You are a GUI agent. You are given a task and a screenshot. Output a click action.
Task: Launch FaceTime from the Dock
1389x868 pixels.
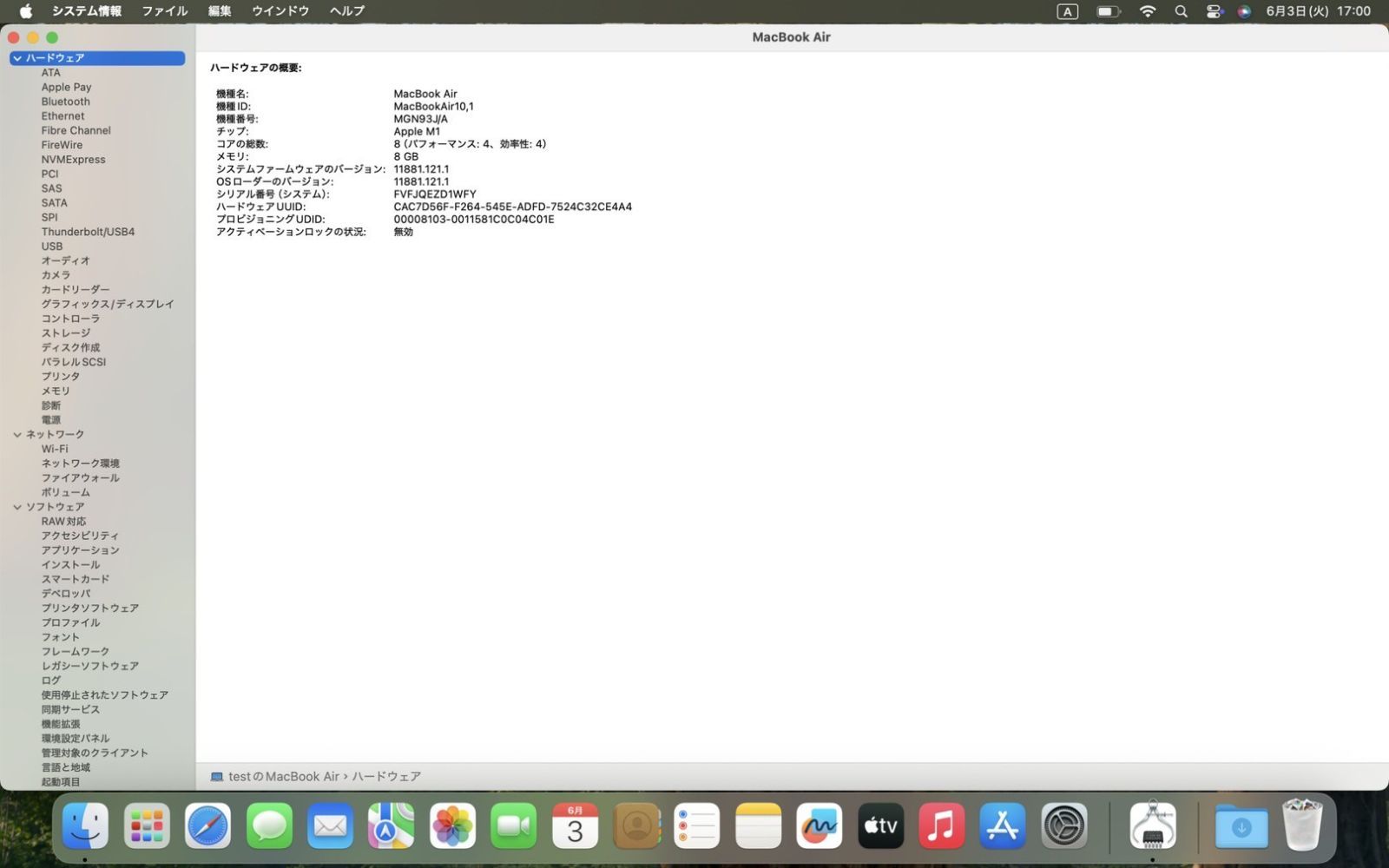click(x=514, y=825)
